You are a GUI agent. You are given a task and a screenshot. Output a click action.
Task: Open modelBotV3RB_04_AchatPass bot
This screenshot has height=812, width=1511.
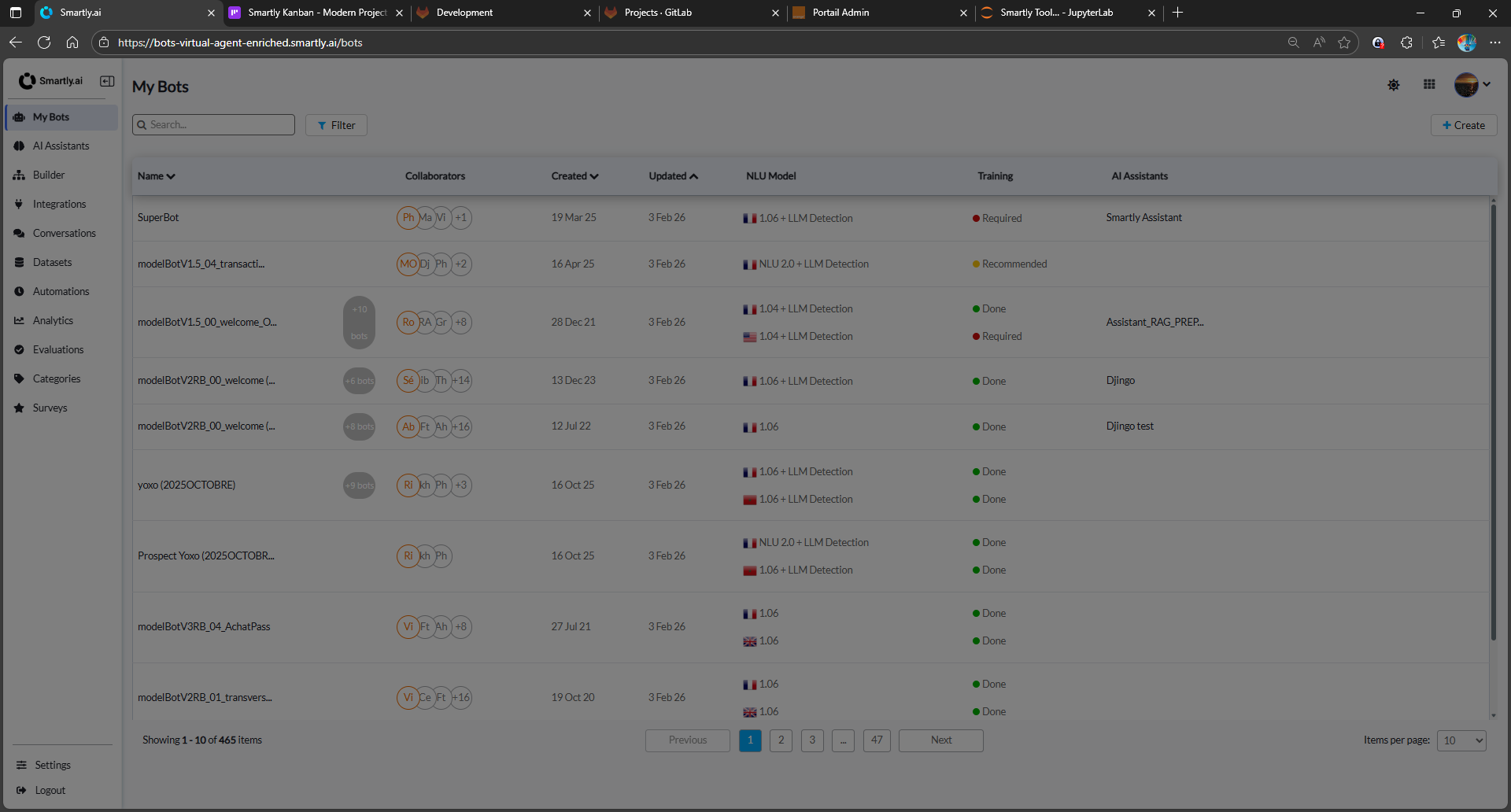coord(204,627)
